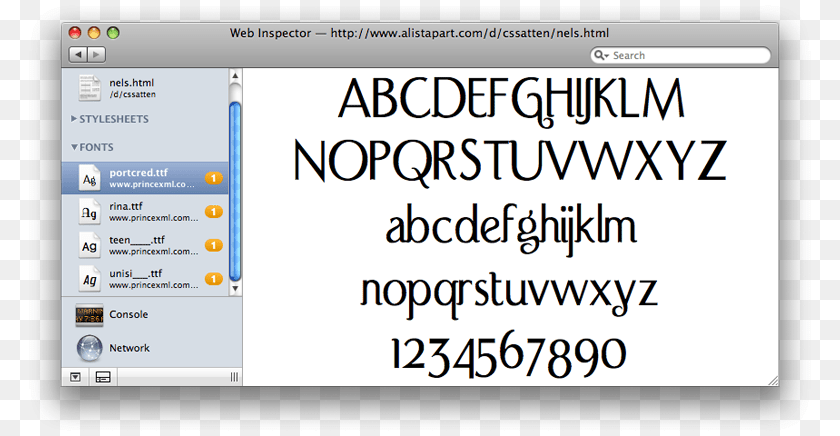This screenshot has width=840, height=436.
Task: Click warning badge on rina.ttf
Action: (214, 212)
